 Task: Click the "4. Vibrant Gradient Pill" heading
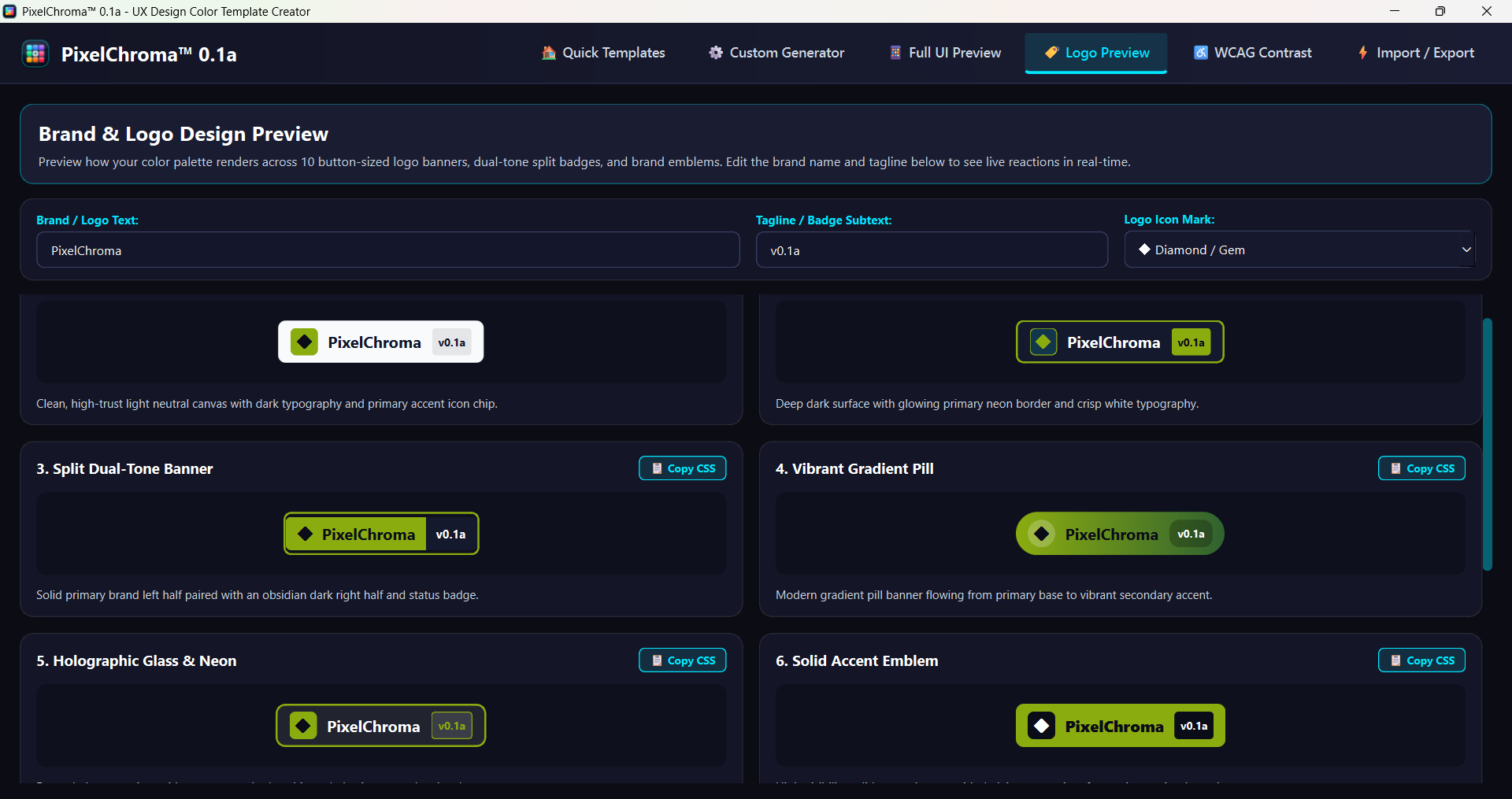[854, 468]
